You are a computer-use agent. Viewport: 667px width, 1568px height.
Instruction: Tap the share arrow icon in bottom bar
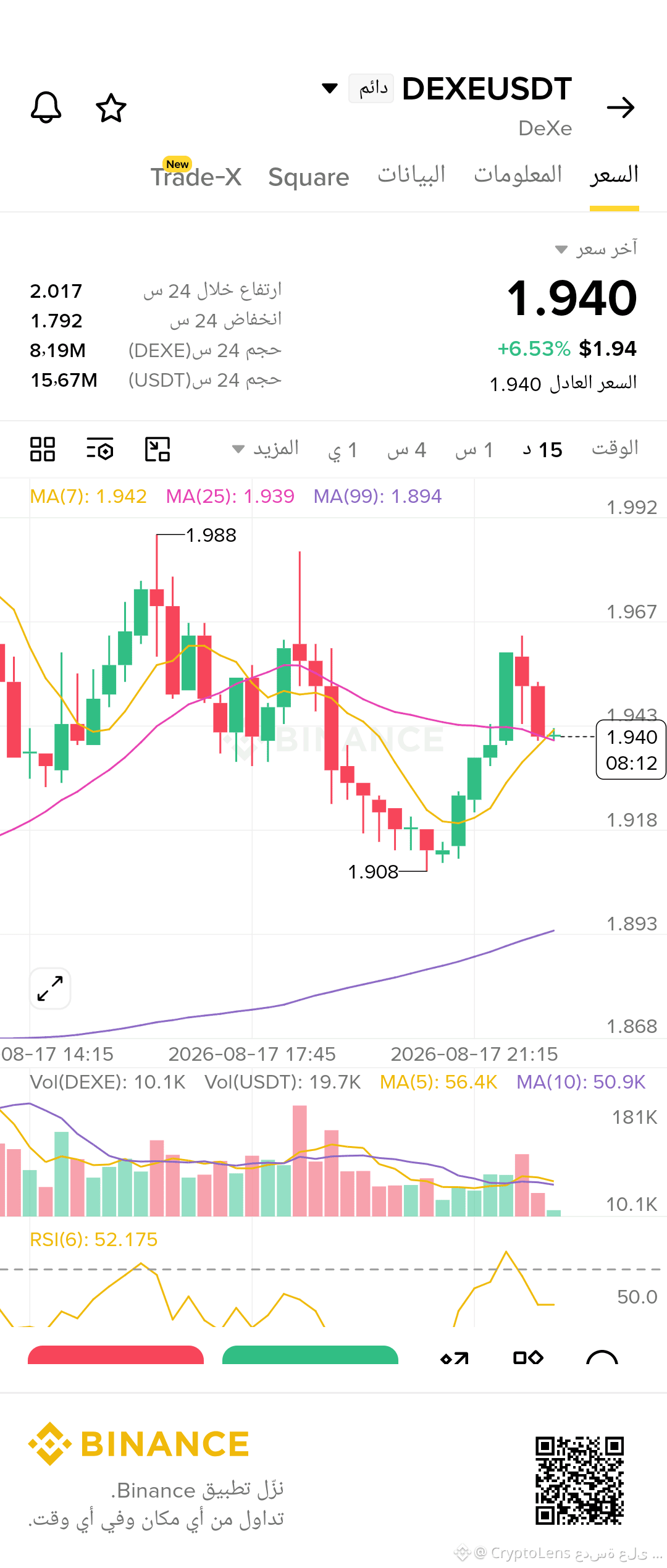click(455, 1357)
